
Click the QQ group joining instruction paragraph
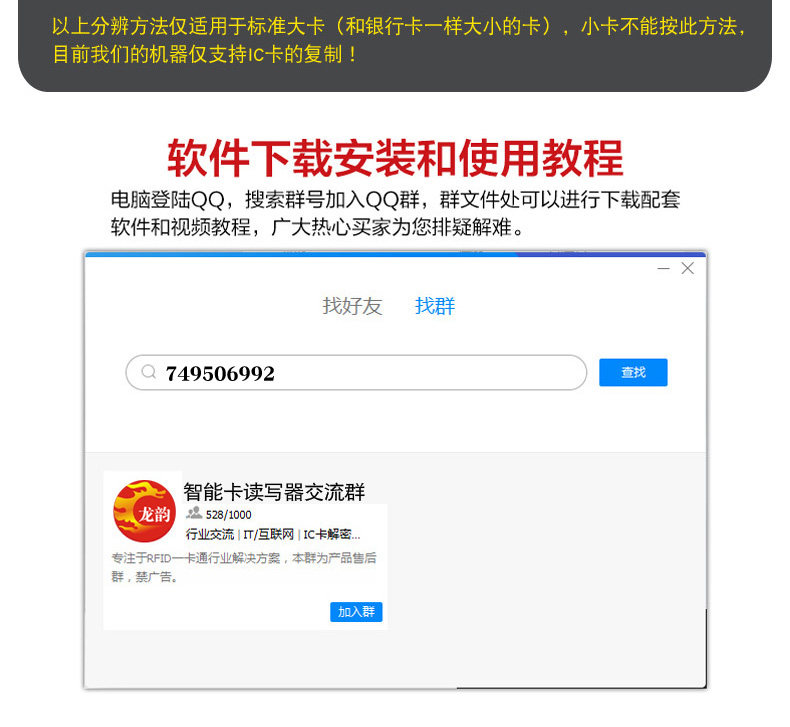tap(396, 214)
